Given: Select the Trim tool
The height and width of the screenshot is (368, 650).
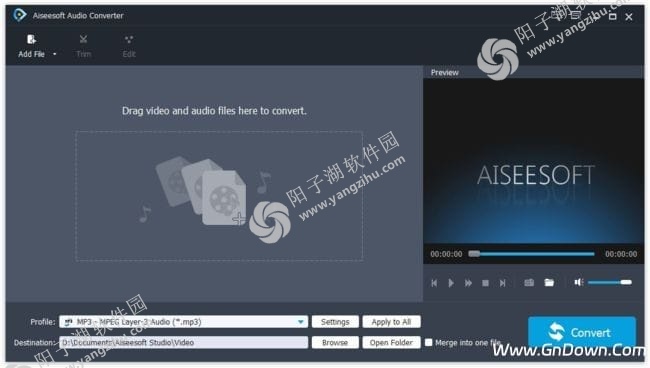Looking at the screenshot, I should (83, 46).
